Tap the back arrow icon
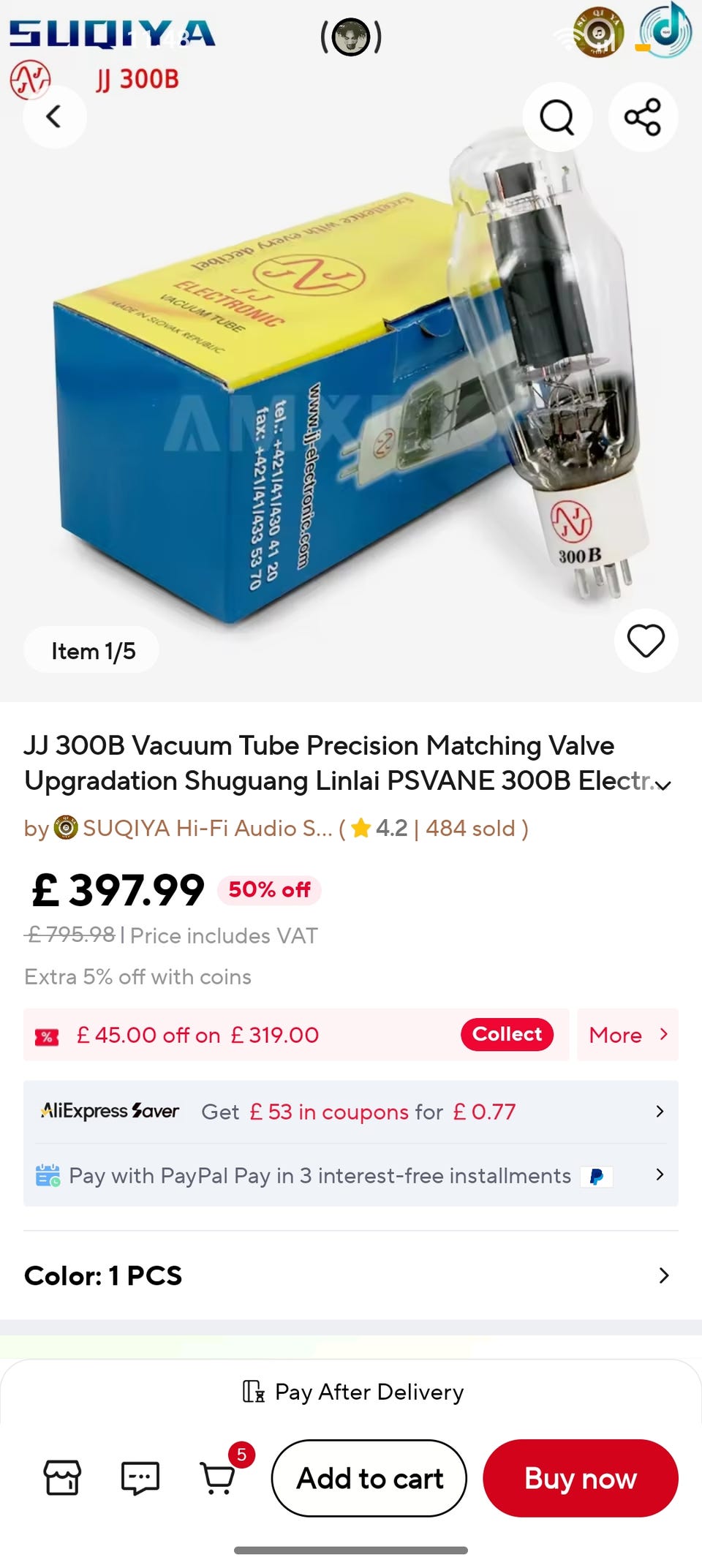 click(x=54, y=117)
